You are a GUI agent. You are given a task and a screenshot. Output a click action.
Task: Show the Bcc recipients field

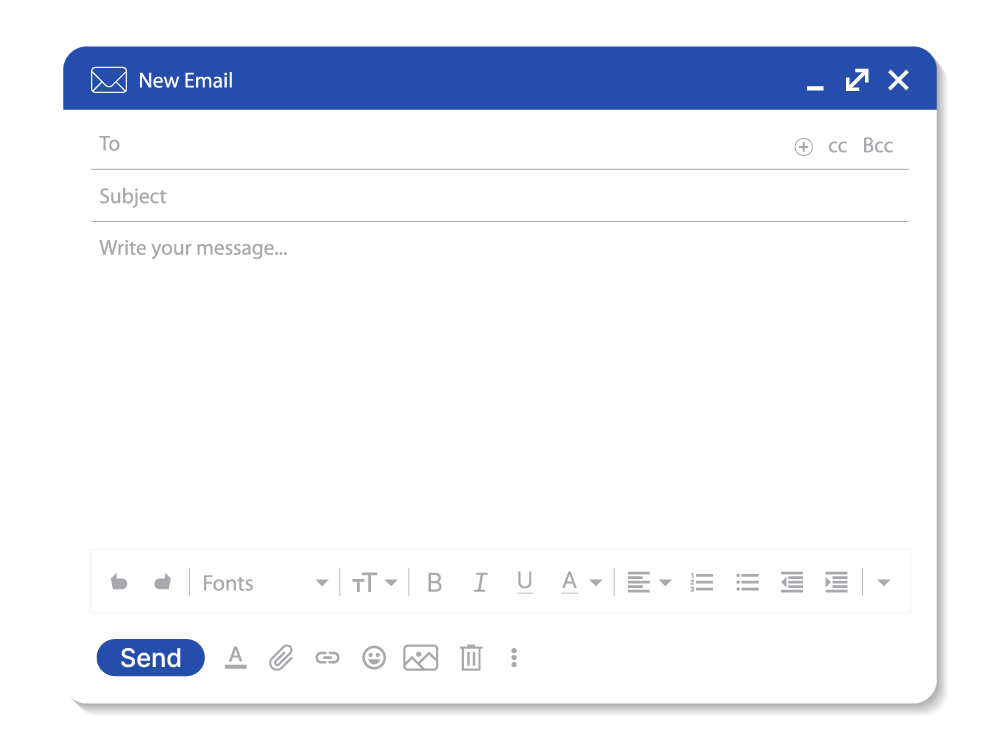coord(877,145)
